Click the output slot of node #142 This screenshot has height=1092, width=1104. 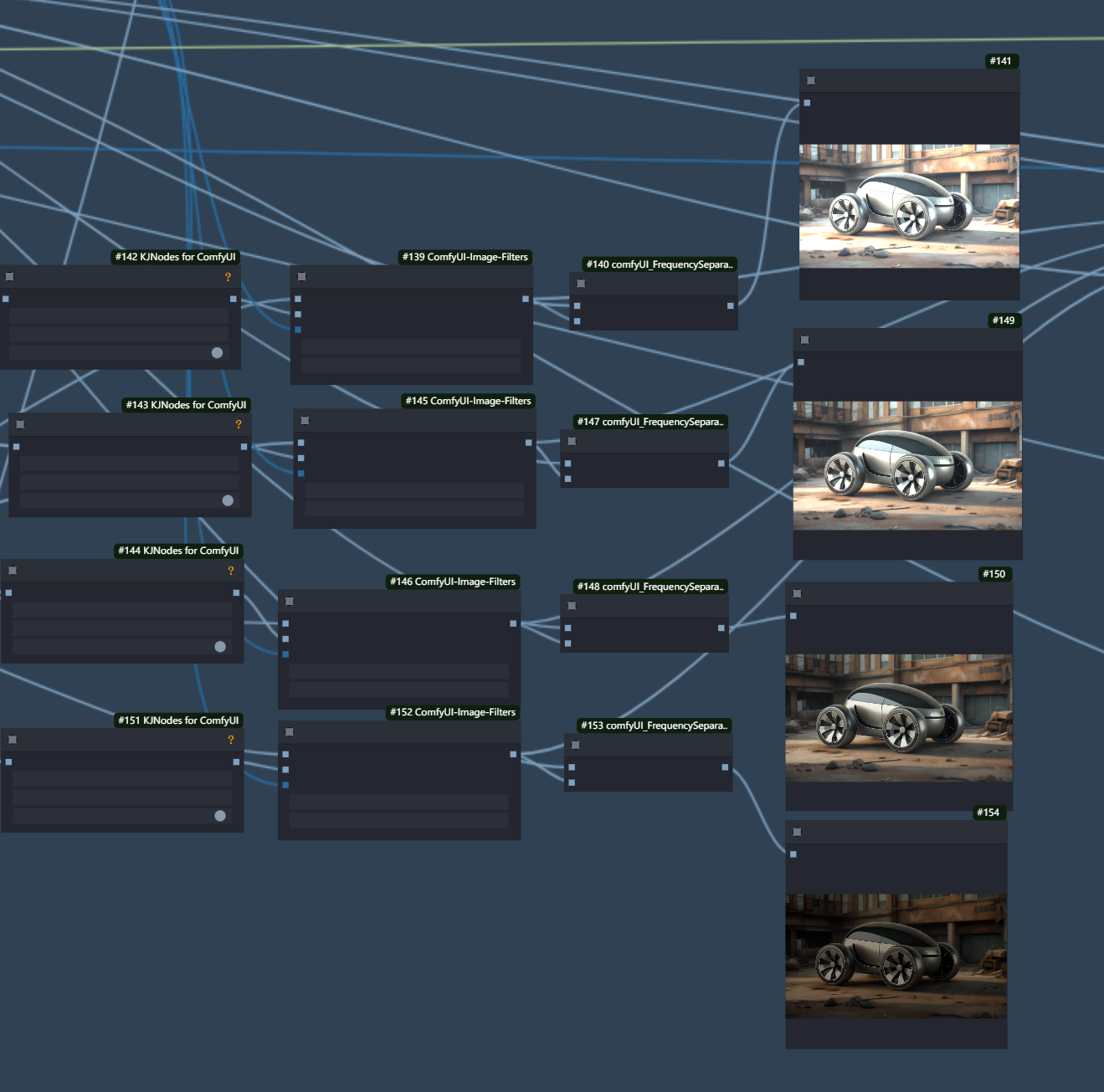[234, 299]
